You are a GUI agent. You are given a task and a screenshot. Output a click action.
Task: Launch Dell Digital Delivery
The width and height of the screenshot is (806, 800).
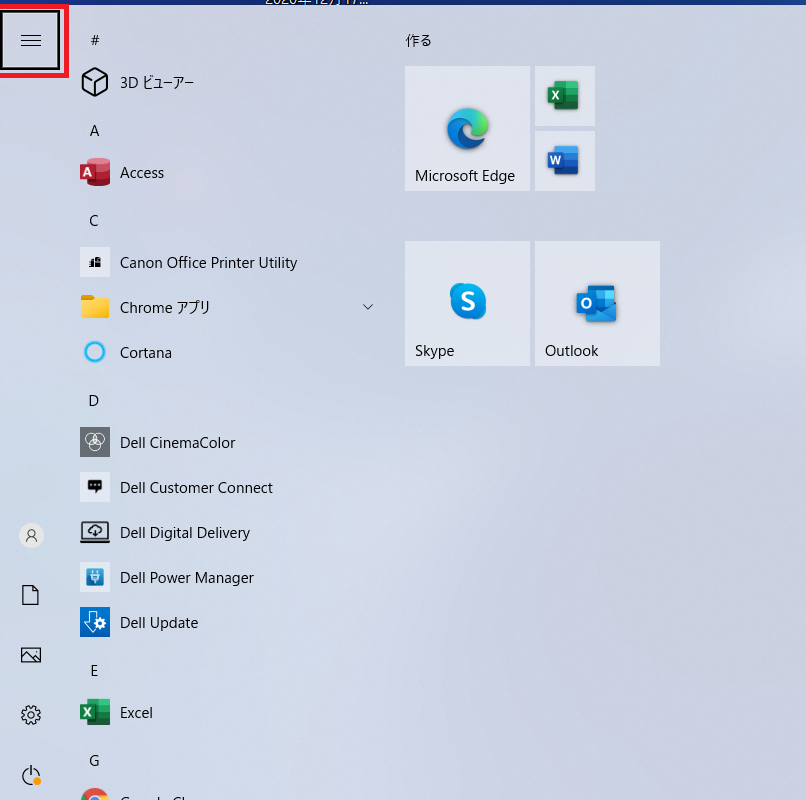(x=184, y=533)
